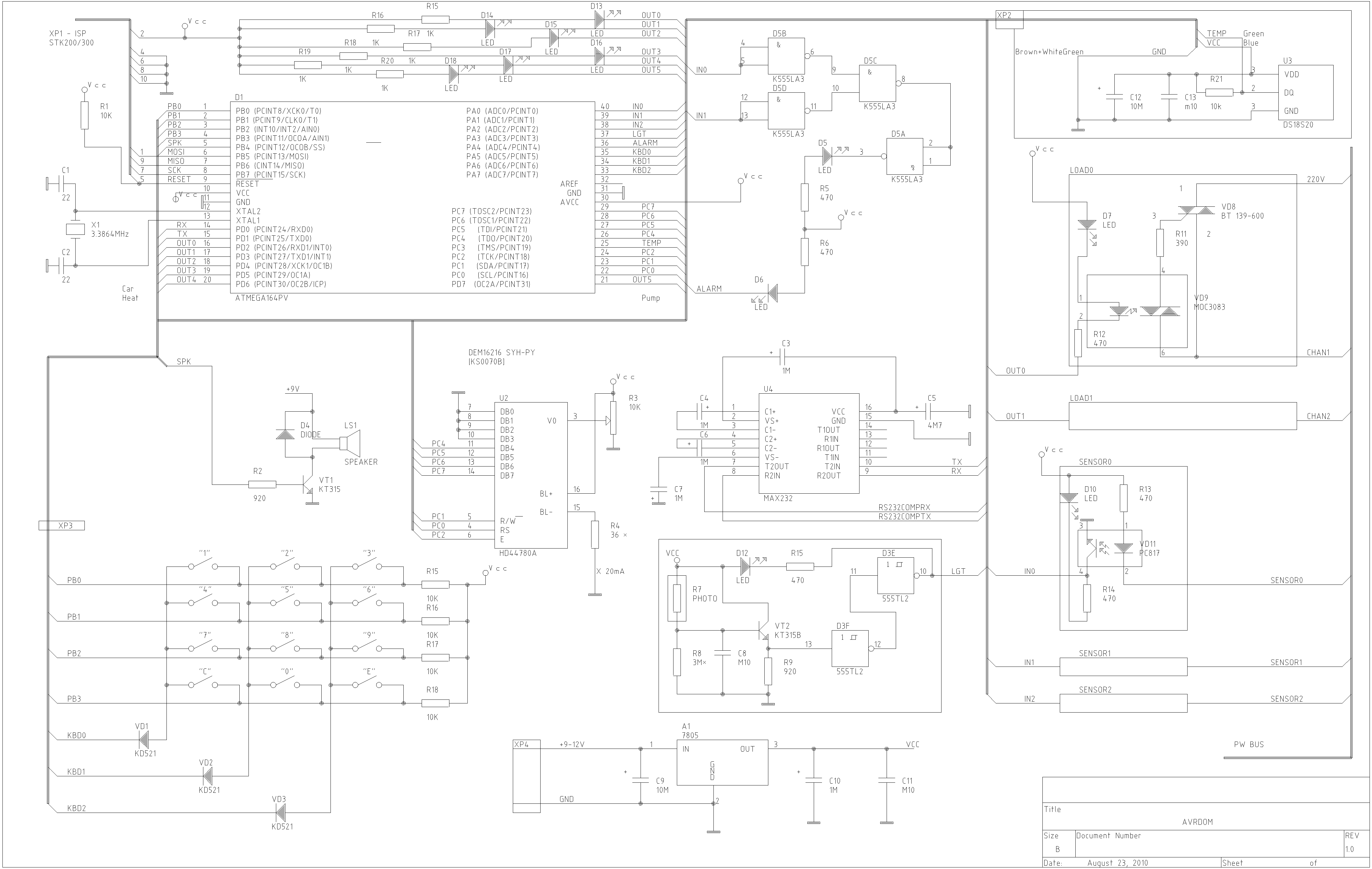Select the U4 MAX232 chip body
1372x869 pixels.
(809, 443)
